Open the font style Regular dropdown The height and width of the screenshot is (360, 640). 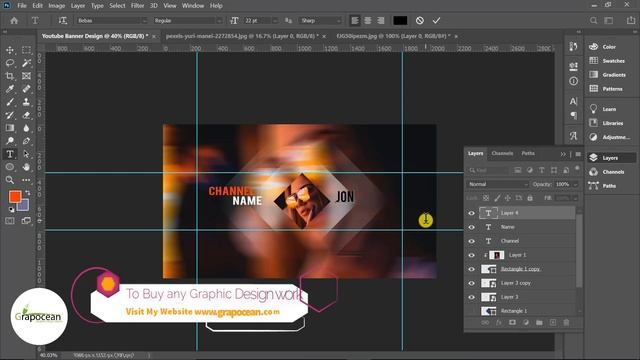coord(188,20)
